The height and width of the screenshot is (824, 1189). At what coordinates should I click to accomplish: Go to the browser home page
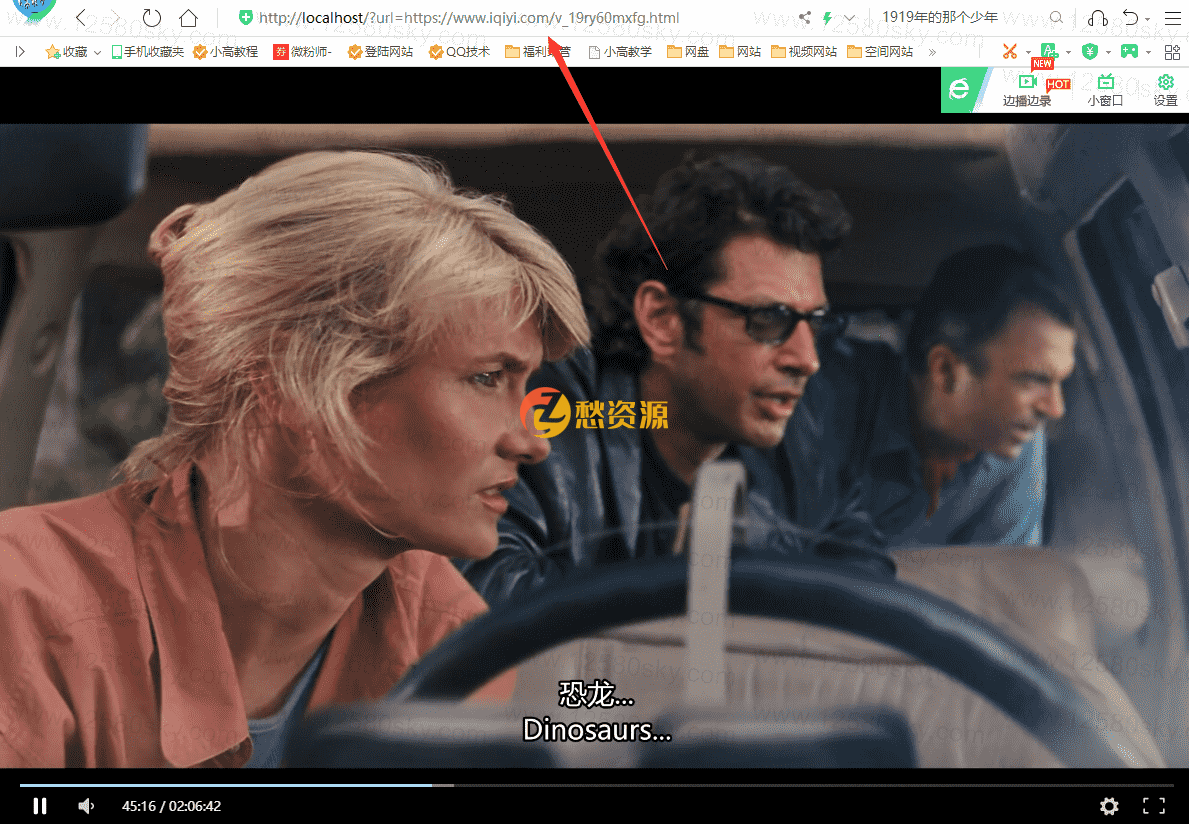[188, 18]
